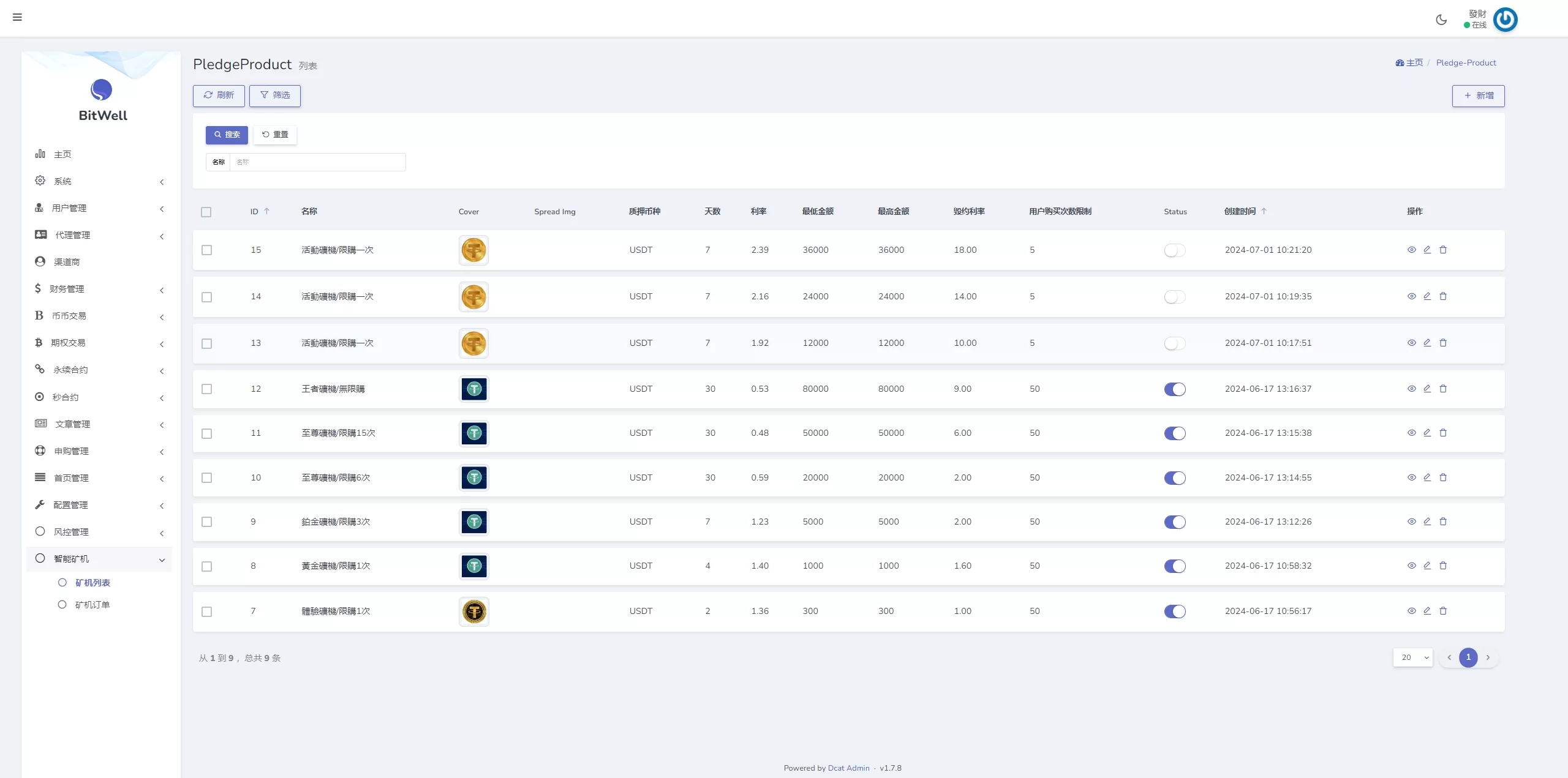Click the 新增 button
Screen dimensions: 1568x778
[1477, 95]
